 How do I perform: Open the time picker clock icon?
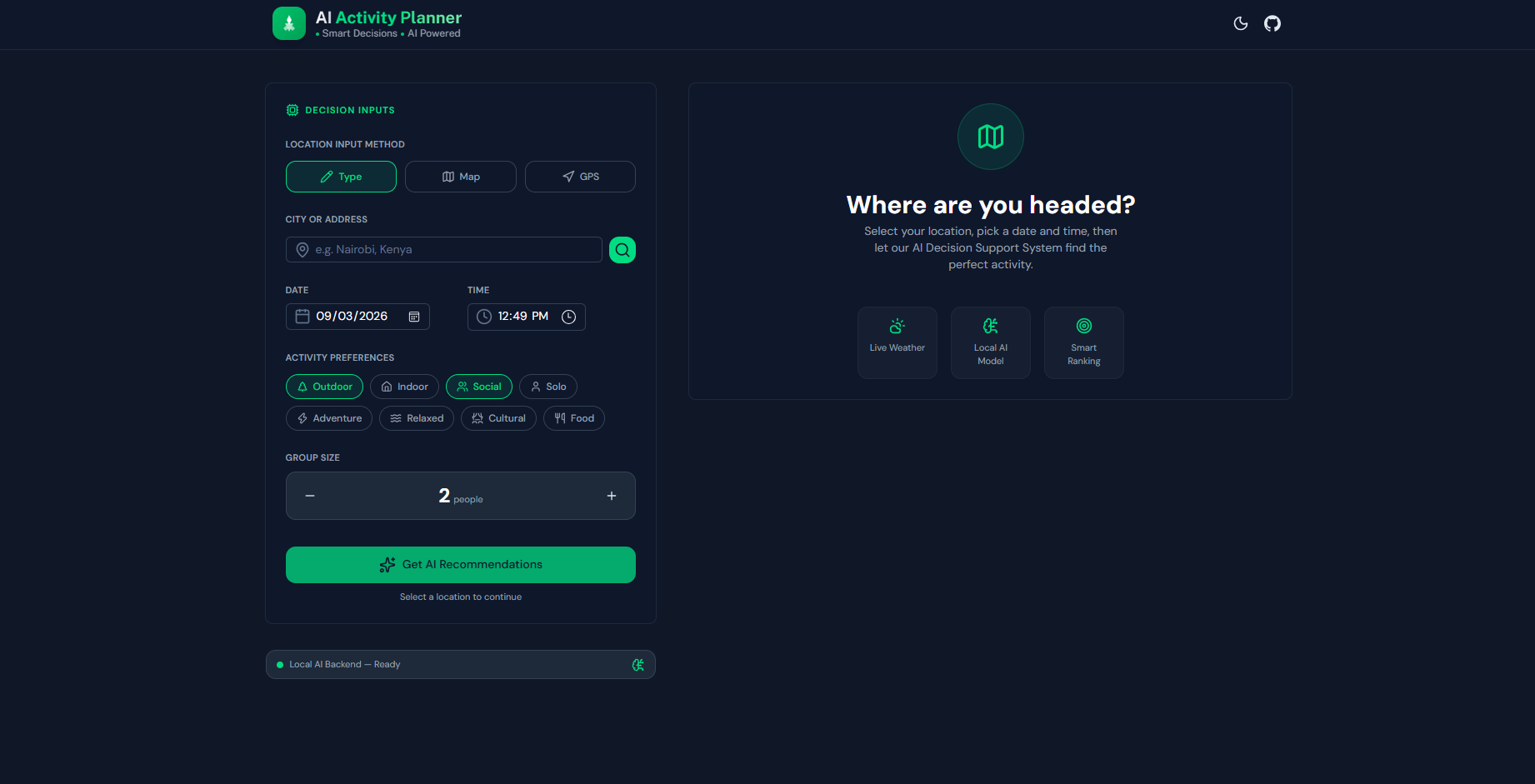pyautogui.click(x=569, y=317)
